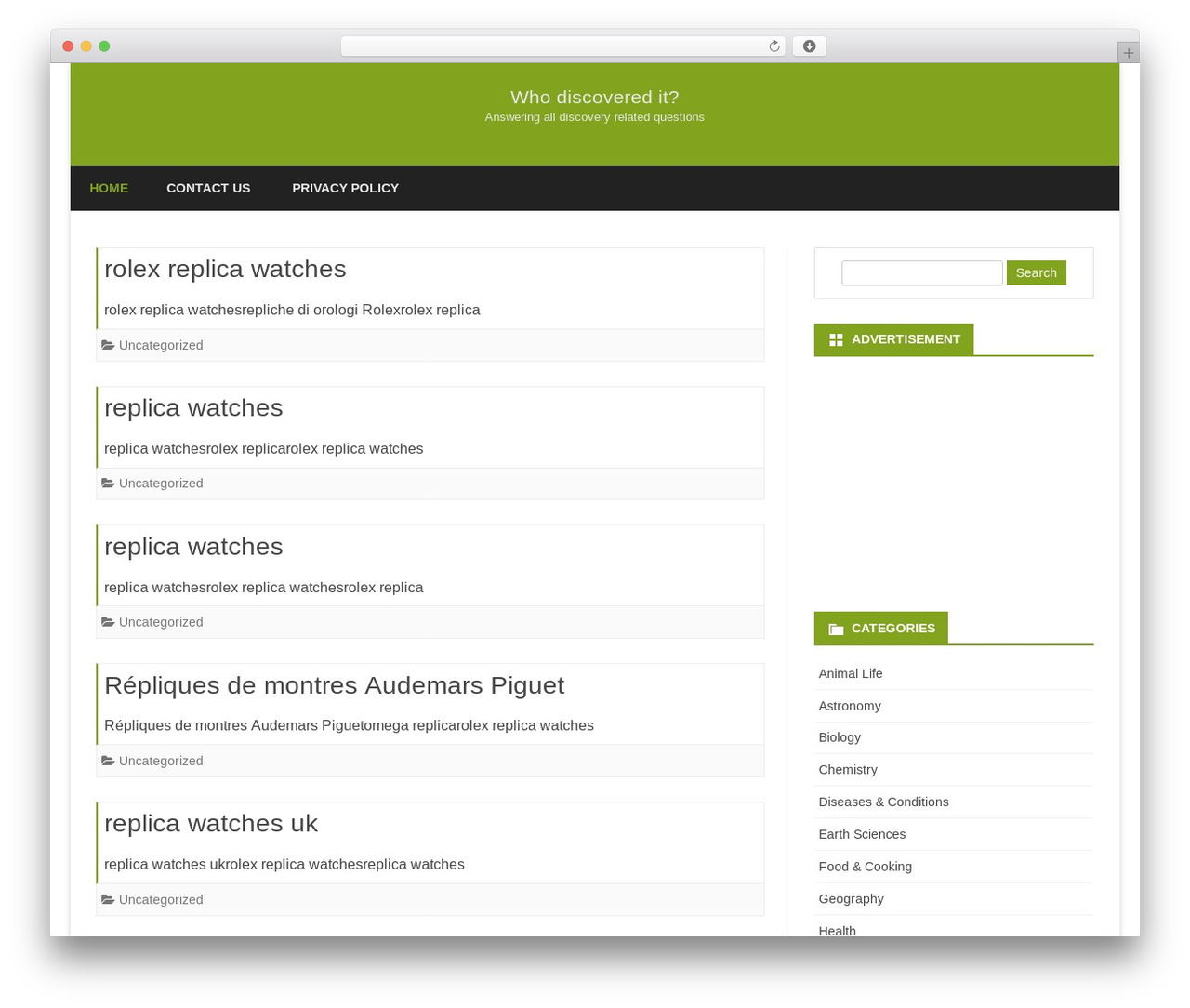The image size is (1190, 1008).
Task: Click the browser address bar
Action: pyautogui.click(x=562, y=46)
